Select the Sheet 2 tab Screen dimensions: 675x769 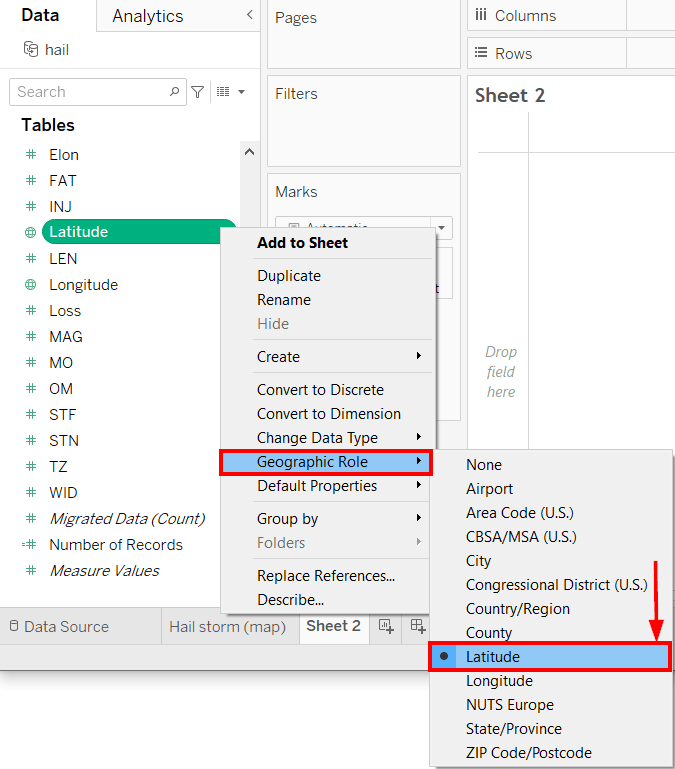point(334,626)
